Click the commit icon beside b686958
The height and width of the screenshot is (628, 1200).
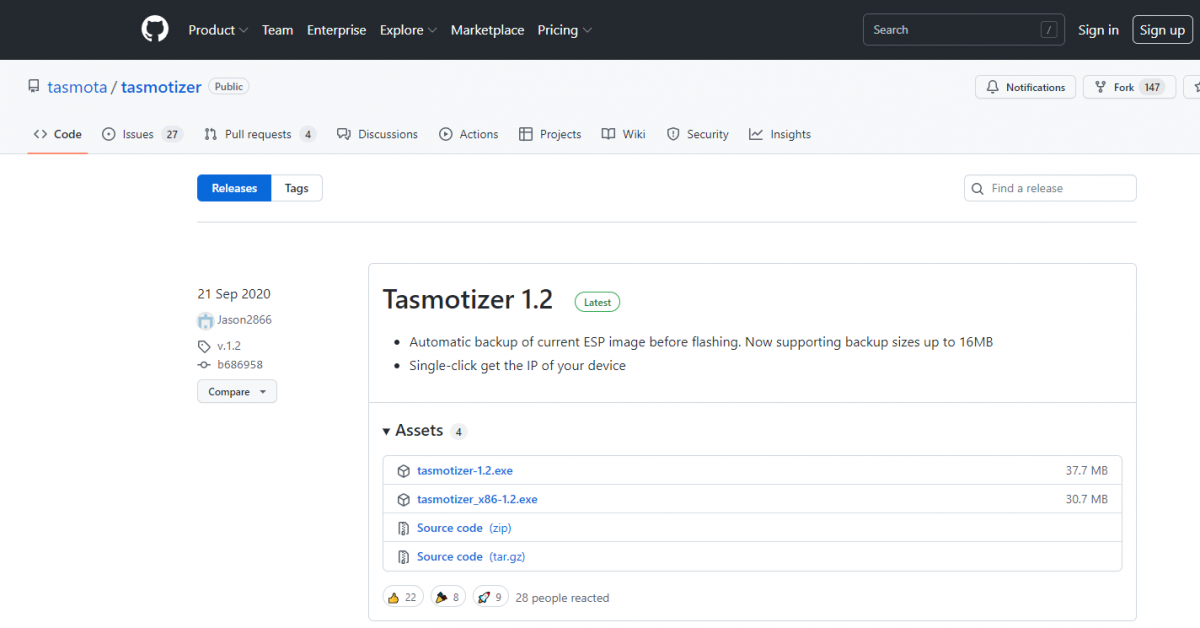click(204, 365)
